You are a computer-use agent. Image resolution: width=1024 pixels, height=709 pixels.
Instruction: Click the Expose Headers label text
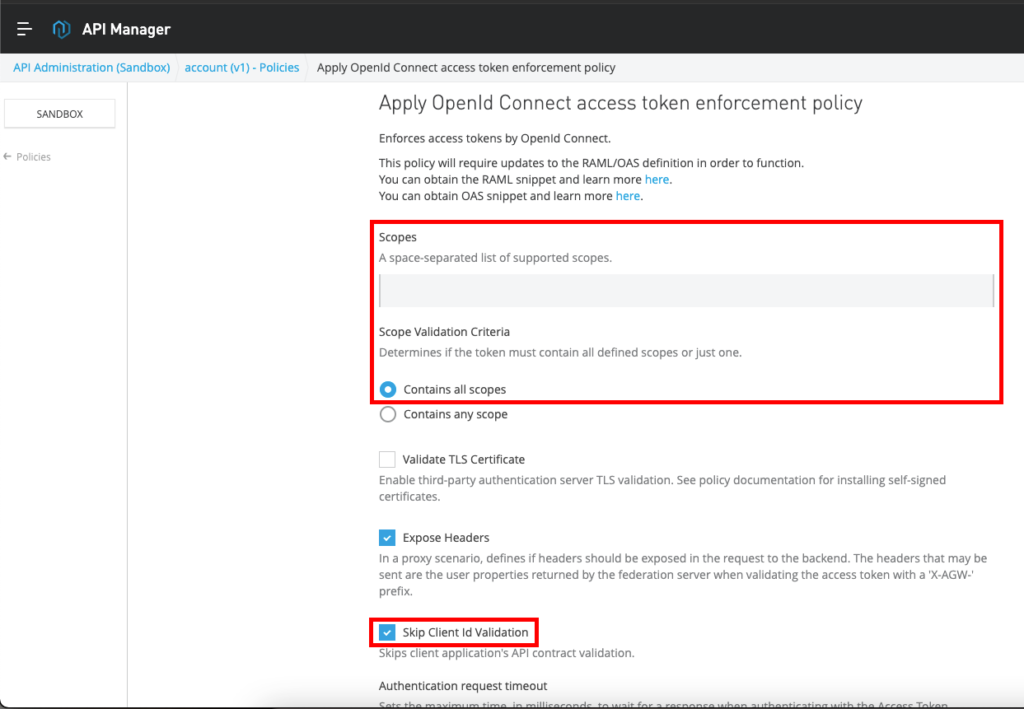click(x=446, y=537)
